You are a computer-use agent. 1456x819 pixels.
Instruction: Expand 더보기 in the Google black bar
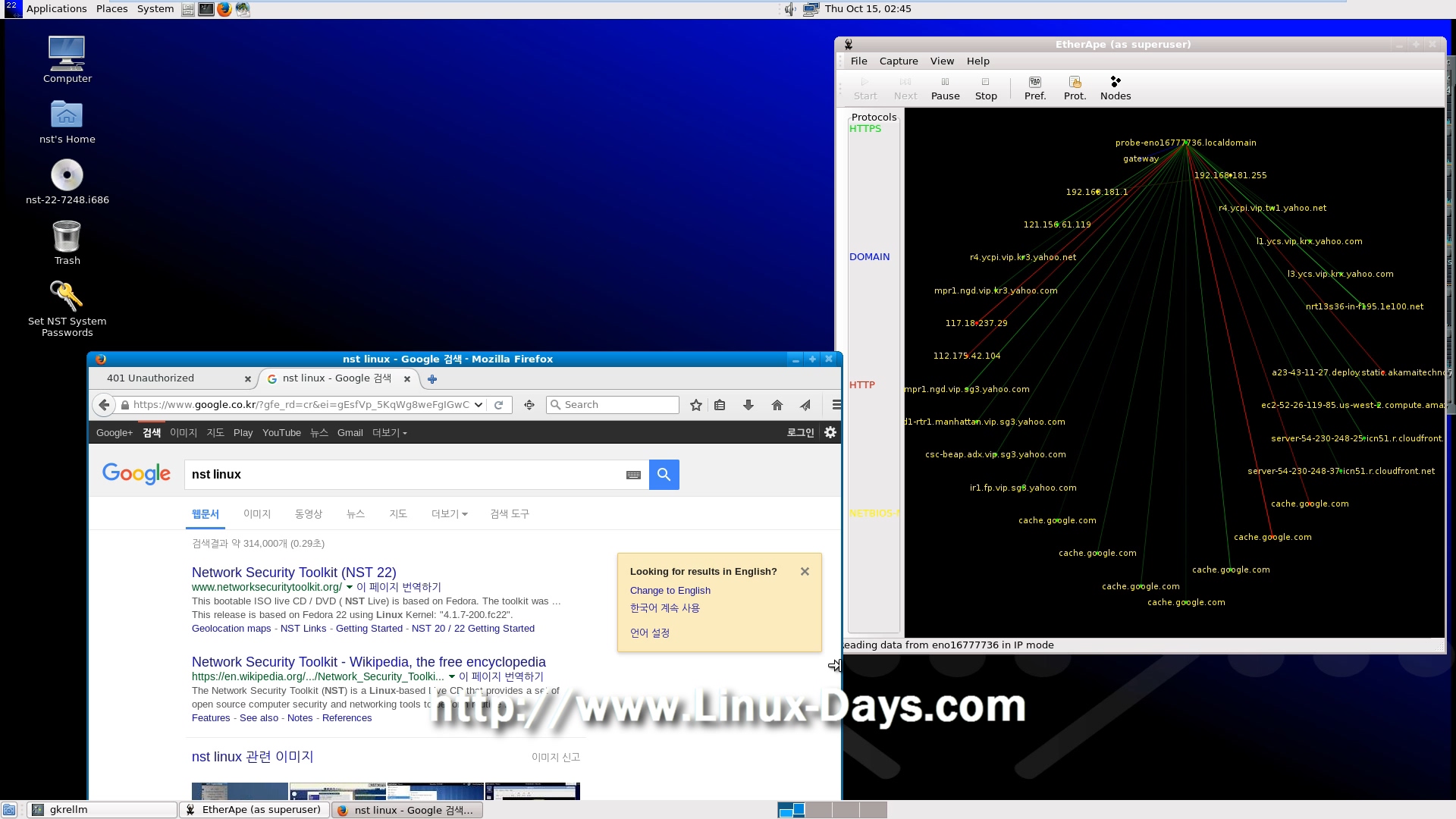click(x=389, y=433)
